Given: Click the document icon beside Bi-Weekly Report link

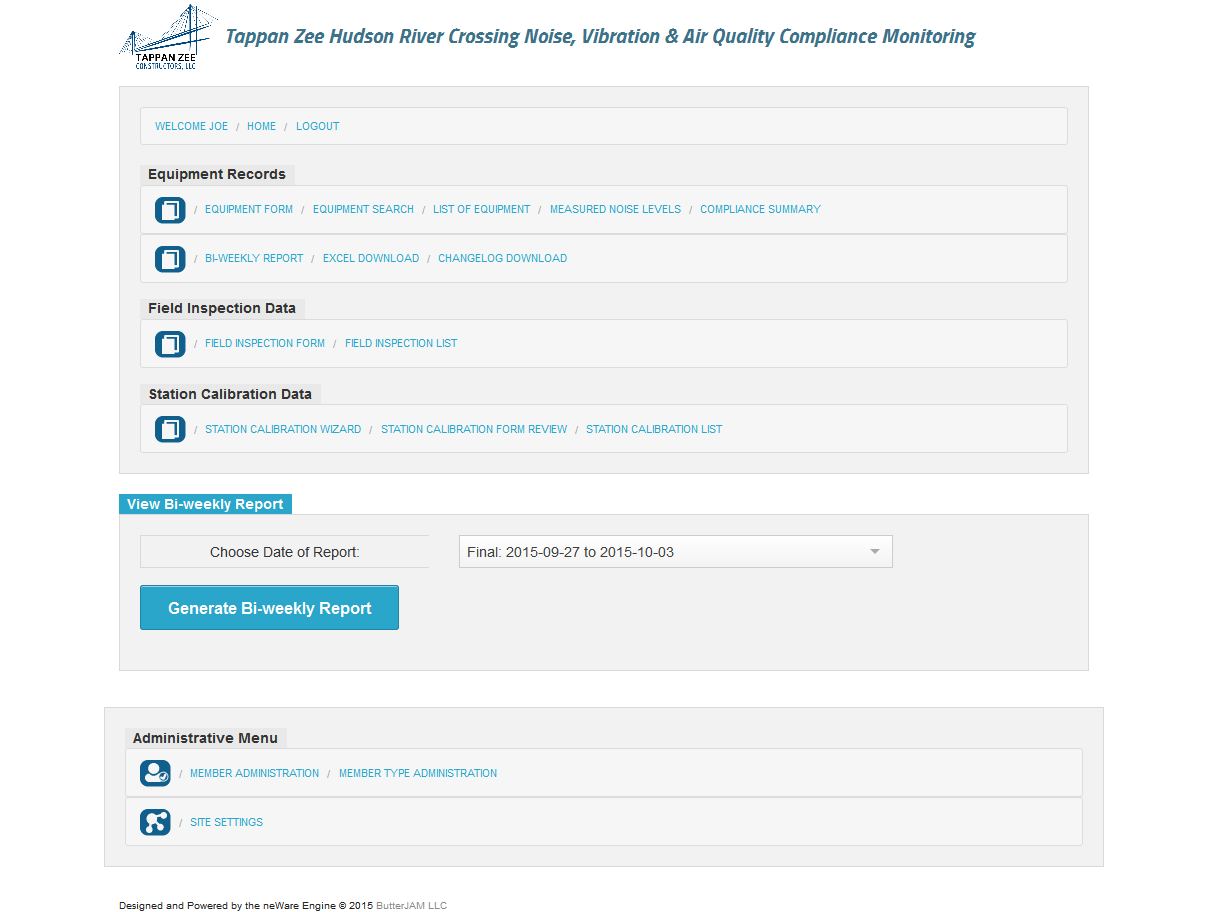Looking at the screenshot, I should pos(170,259).
